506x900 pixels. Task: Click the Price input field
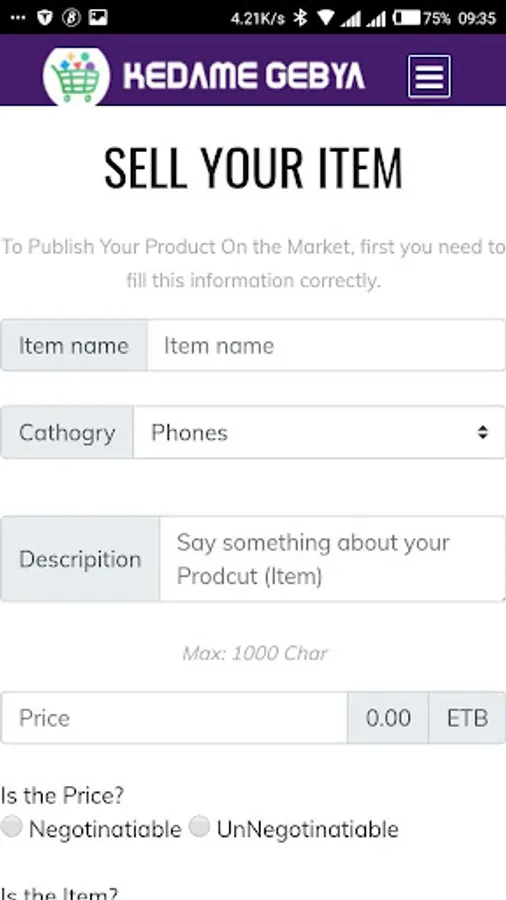coord(174,717)
